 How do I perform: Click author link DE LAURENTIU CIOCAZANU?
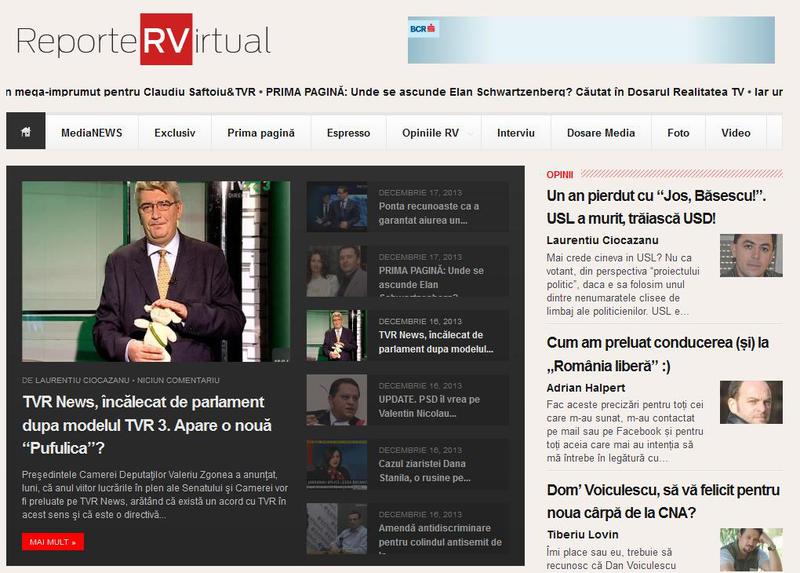point(76,380)
